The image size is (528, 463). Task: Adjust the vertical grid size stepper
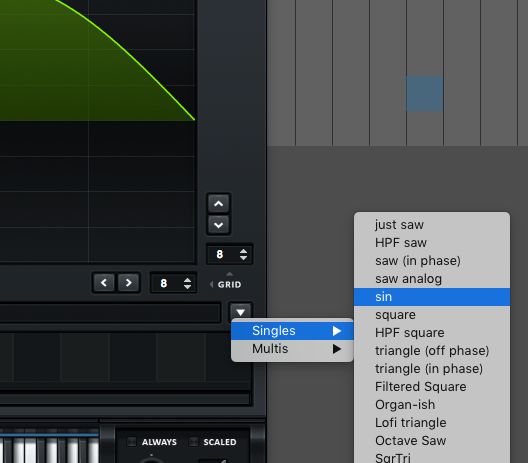click(x=243, y=254)
